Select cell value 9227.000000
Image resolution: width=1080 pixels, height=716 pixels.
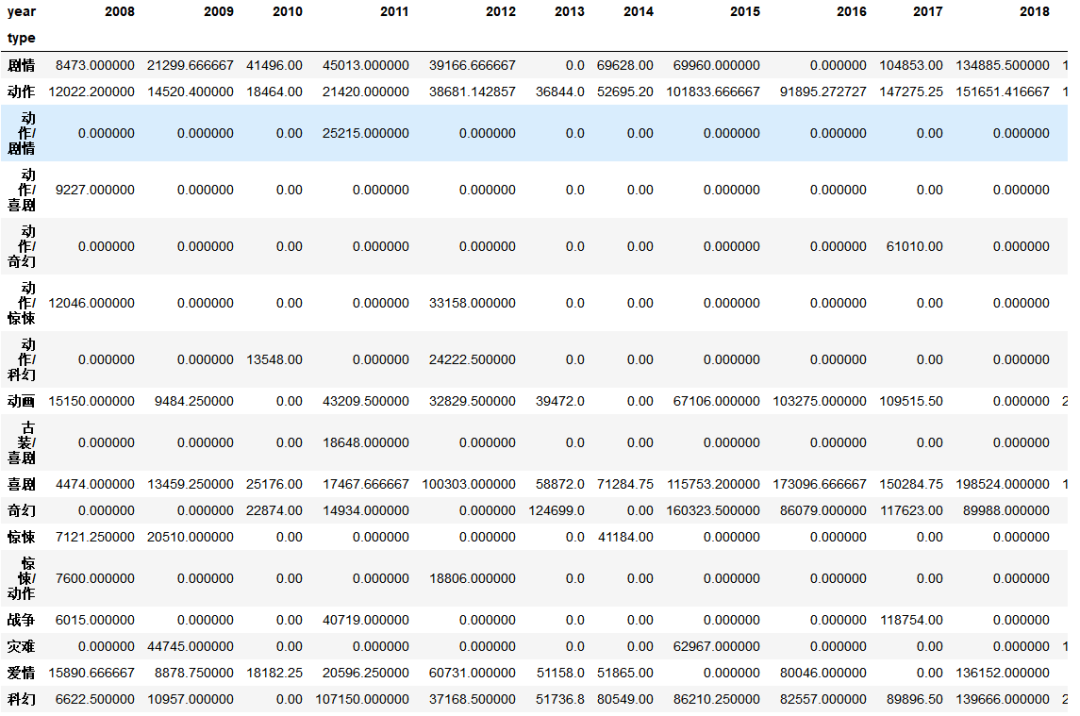(x=95, y=190)
